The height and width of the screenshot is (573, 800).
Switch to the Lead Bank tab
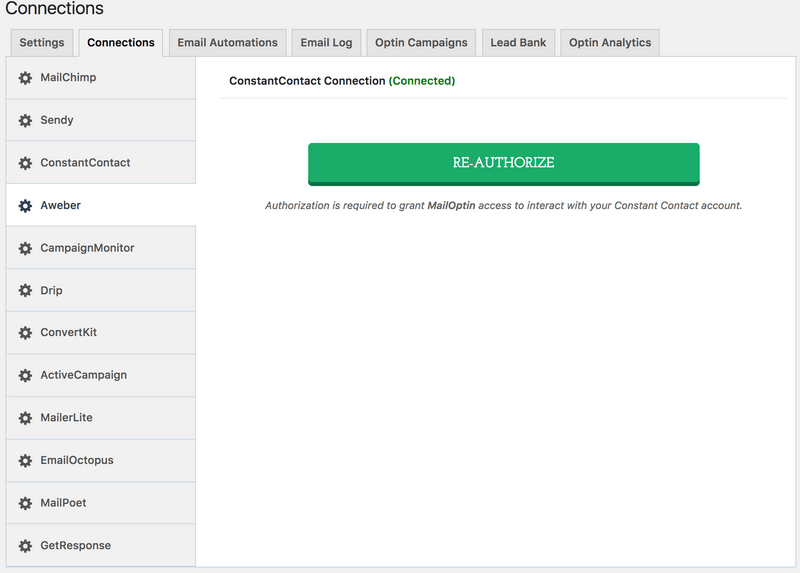click(x=518, y=43)
